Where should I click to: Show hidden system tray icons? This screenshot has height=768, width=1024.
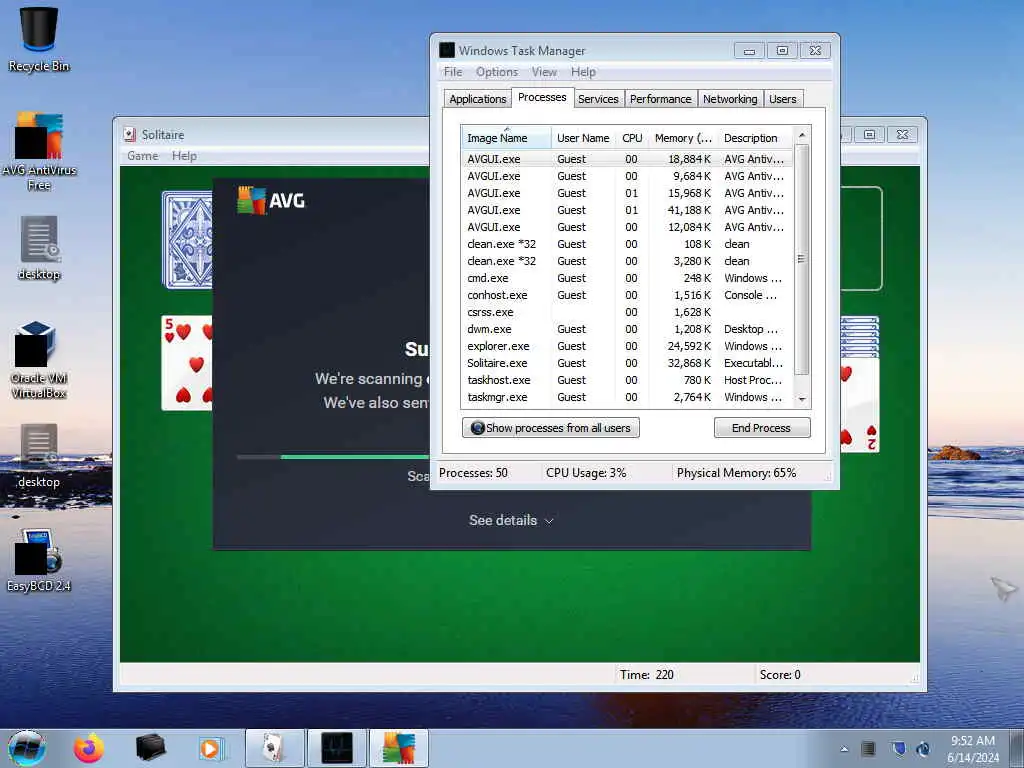pos(844,749)
